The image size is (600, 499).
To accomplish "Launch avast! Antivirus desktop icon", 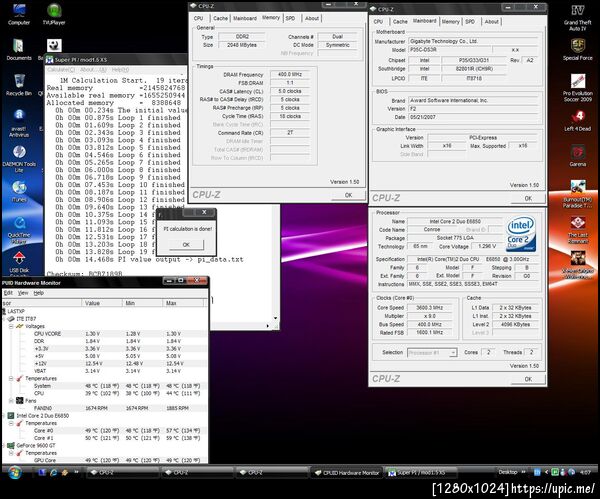I will [x=18, y=122].
